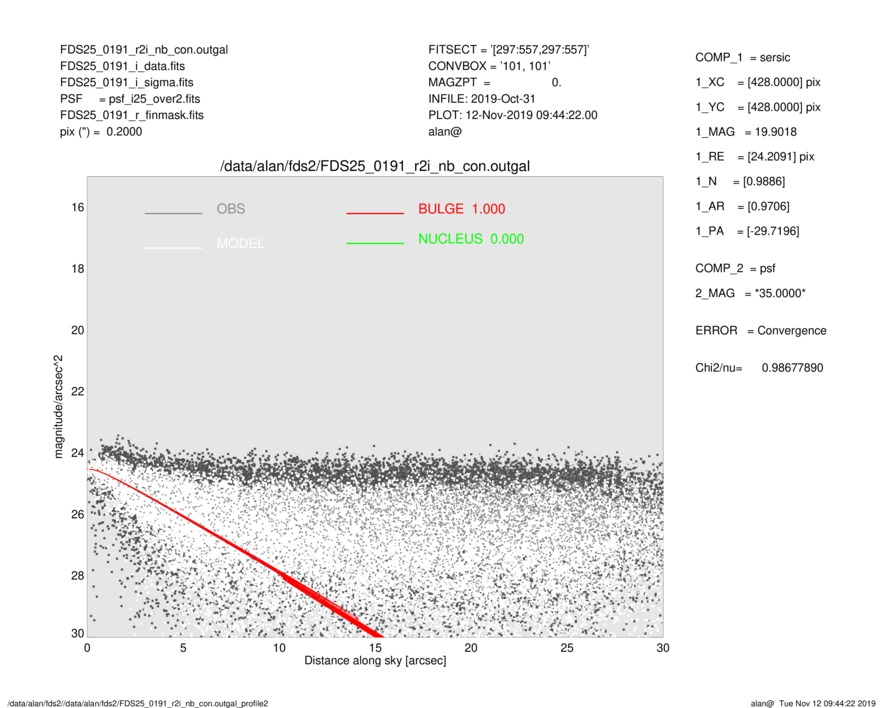This screenshot has height=708, width=885.
Task: Click the y-axis tick label 24
Action: 77,453
